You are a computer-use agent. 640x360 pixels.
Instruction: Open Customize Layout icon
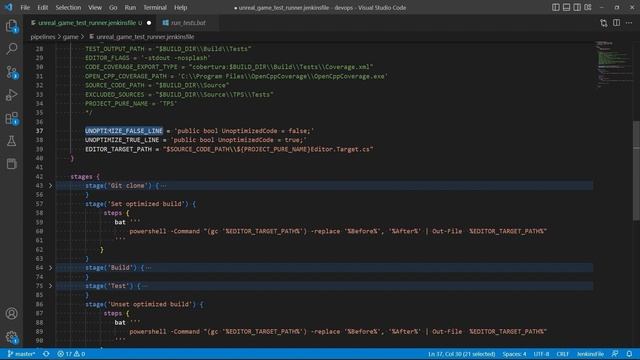point(588,7)
